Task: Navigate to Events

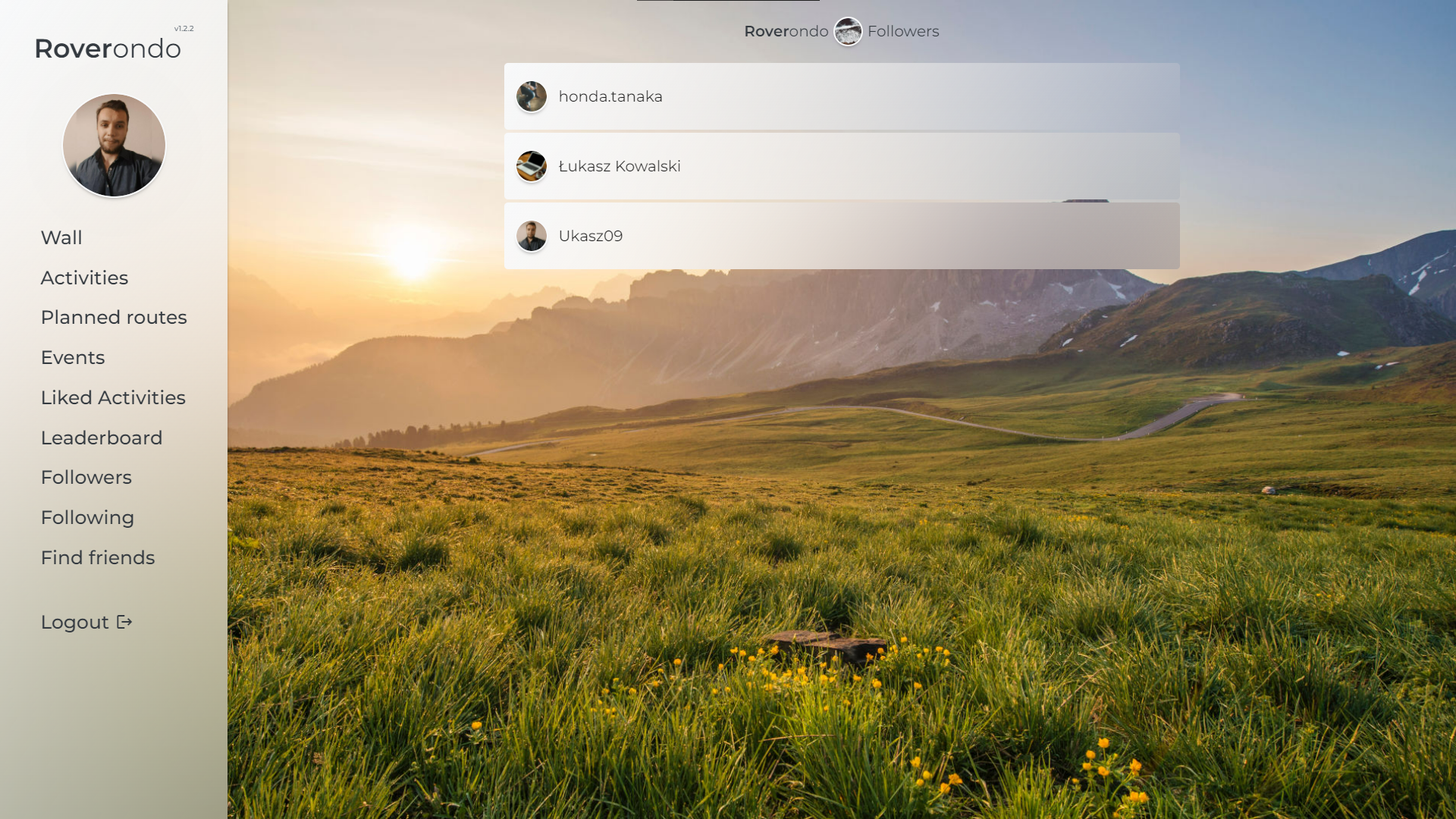Action: (73, 358)
